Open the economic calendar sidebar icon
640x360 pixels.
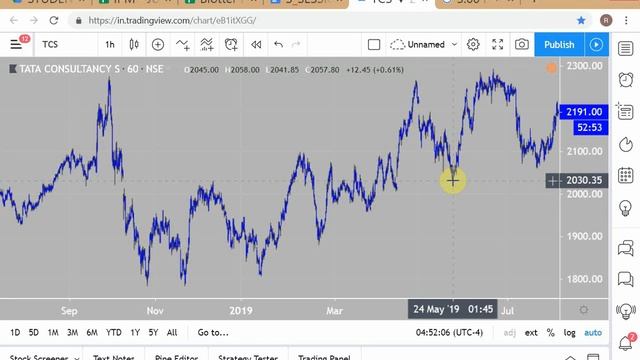(x=626, y=176)
